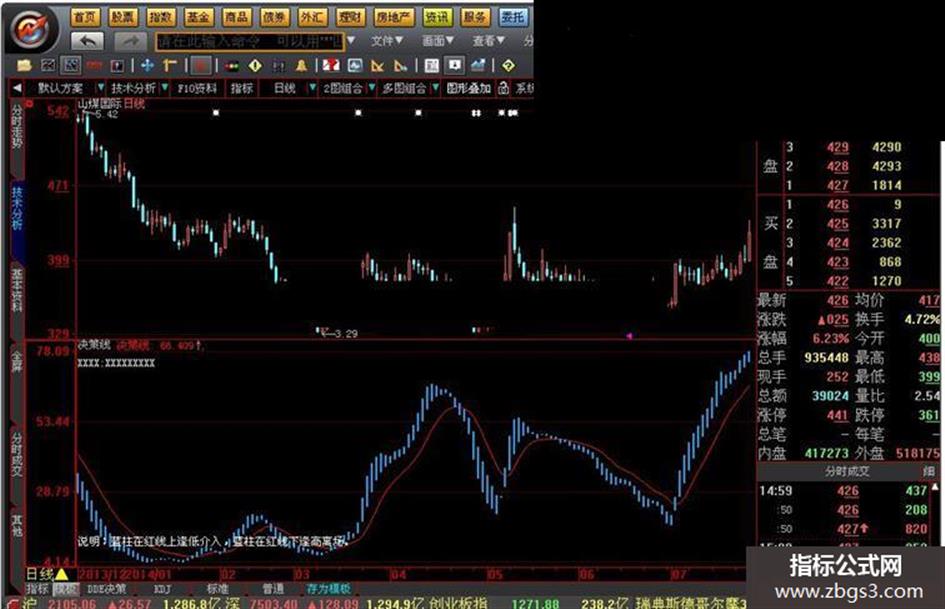Viewport: 945px width, 609px height.
Task: Open the 房地产 real estate tab
Action: (x=393, y=17)
